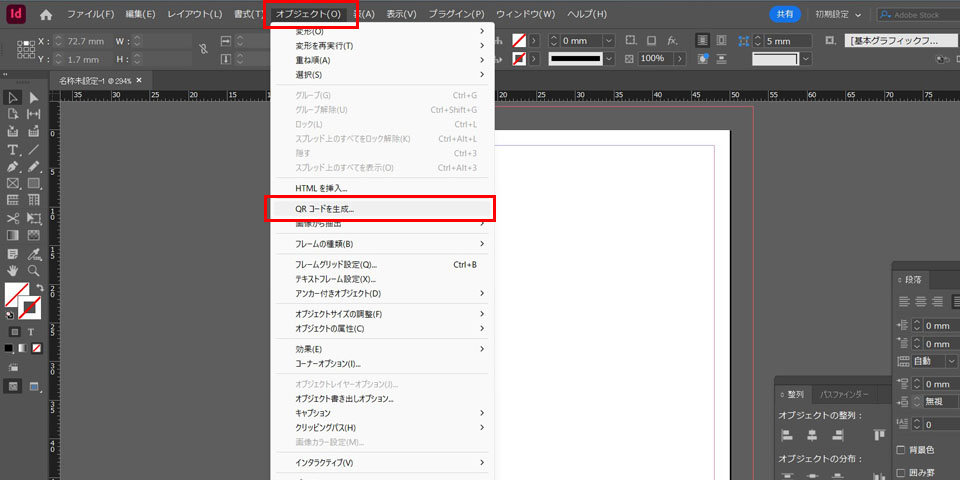Click the fx effects icon in control bar
This screenshot has height=480, width=960.
click(672, 40)
